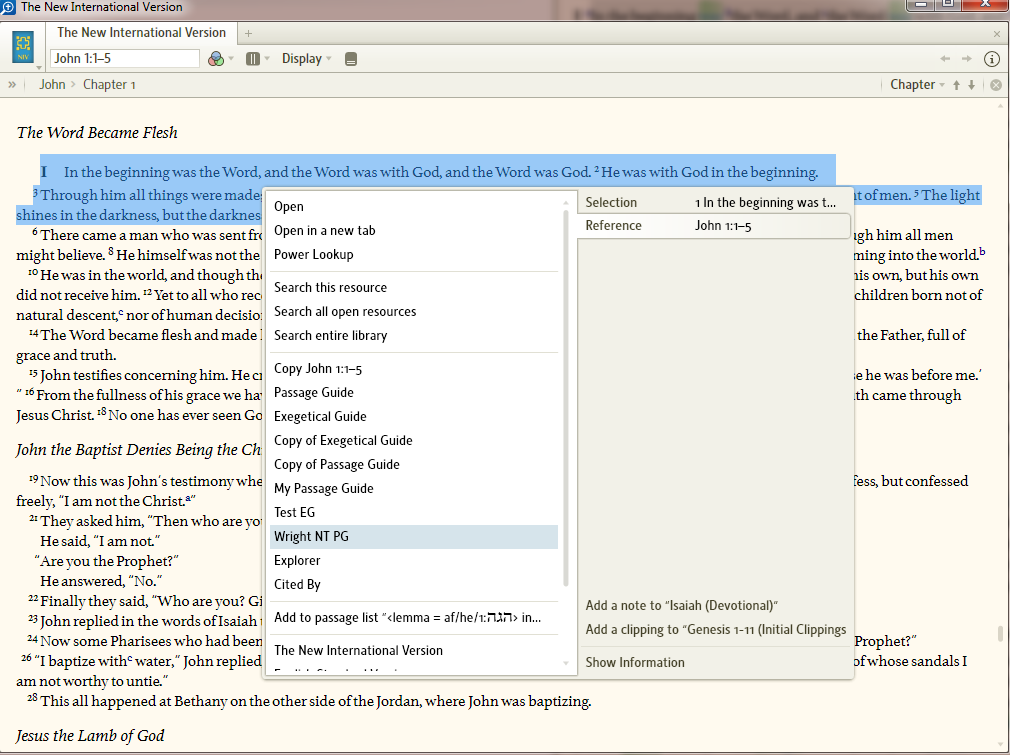1010x755 pixels.
Task: Open the columns layout dropdown arrow
Action: (x=267, y=59)
